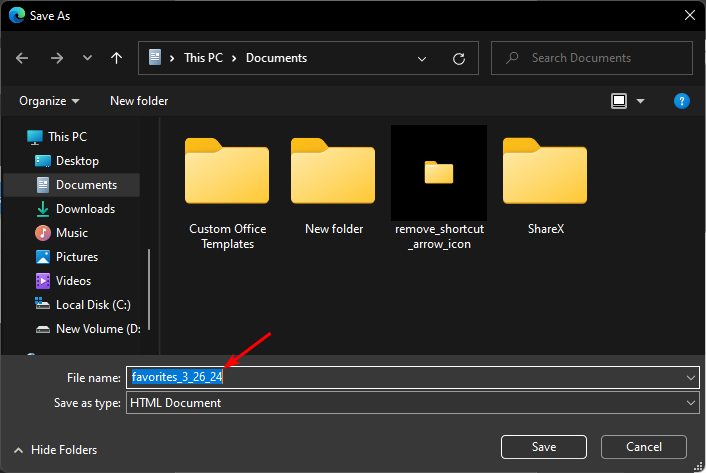Click the Custom Office Templates name label

(x=227, y=236)
